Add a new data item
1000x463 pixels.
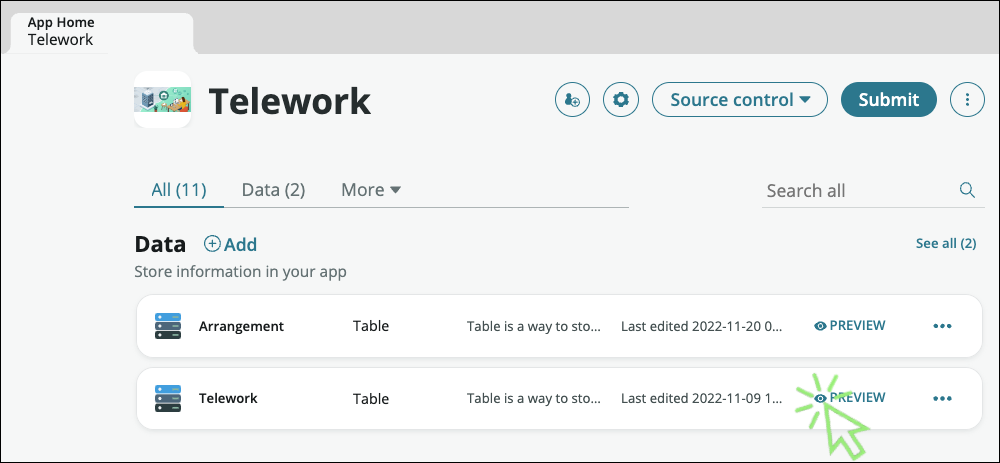231,245
